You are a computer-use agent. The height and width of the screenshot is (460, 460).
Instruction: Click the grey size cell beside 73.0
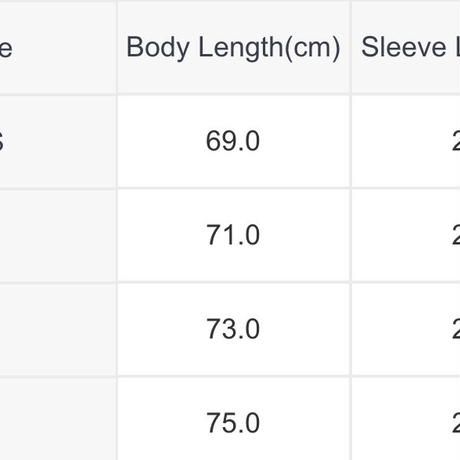coord(58,329)
